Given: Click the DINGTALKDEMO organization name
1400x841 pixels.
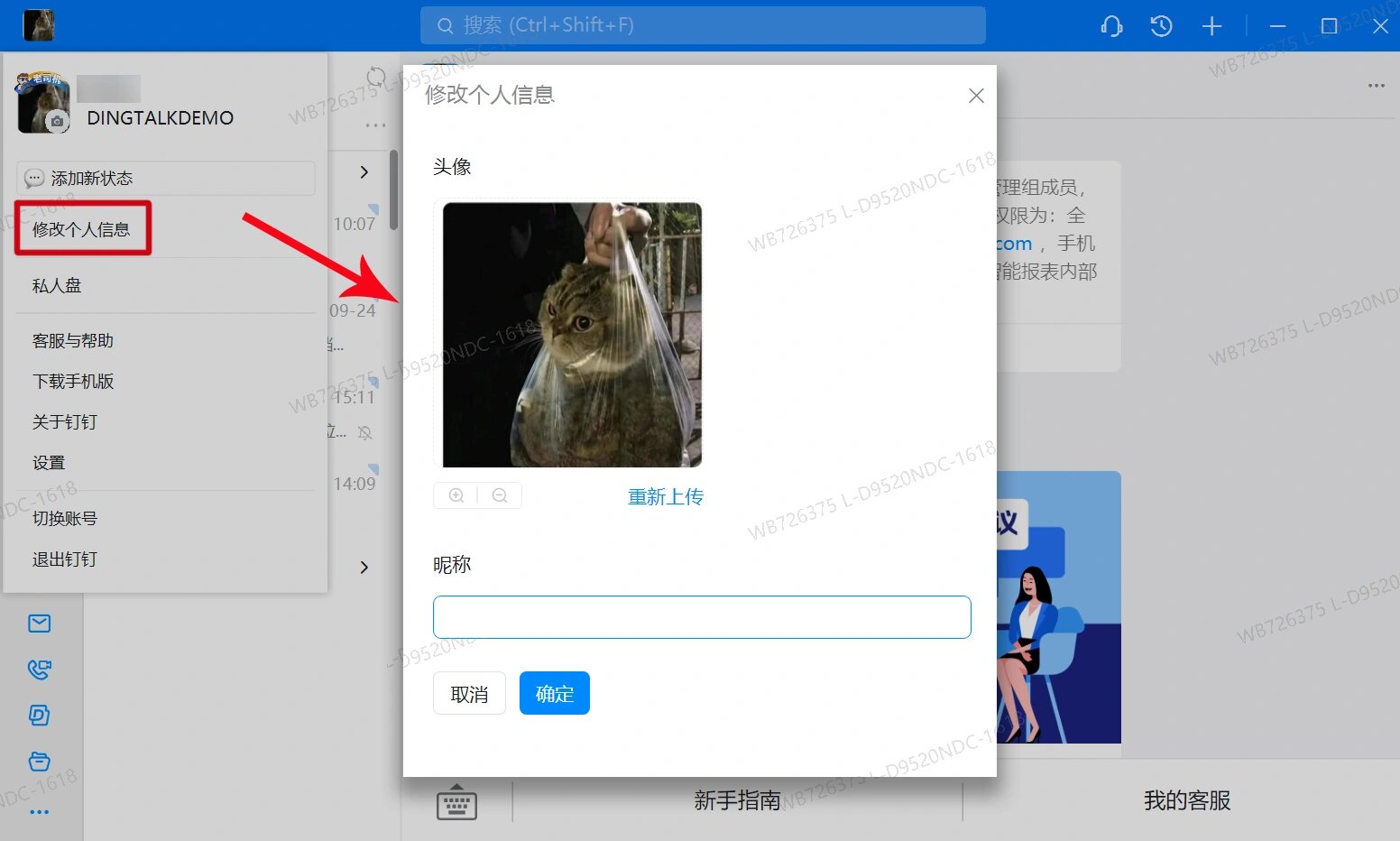Looking at the screenshot, I should click(160, 118).
